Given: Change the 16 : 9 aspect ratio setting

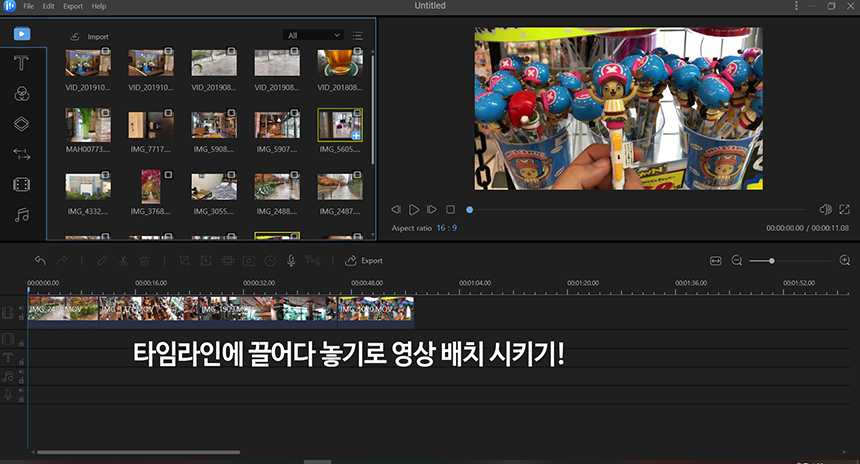Looking at the screenshot, I should click(x=446, y=228).
